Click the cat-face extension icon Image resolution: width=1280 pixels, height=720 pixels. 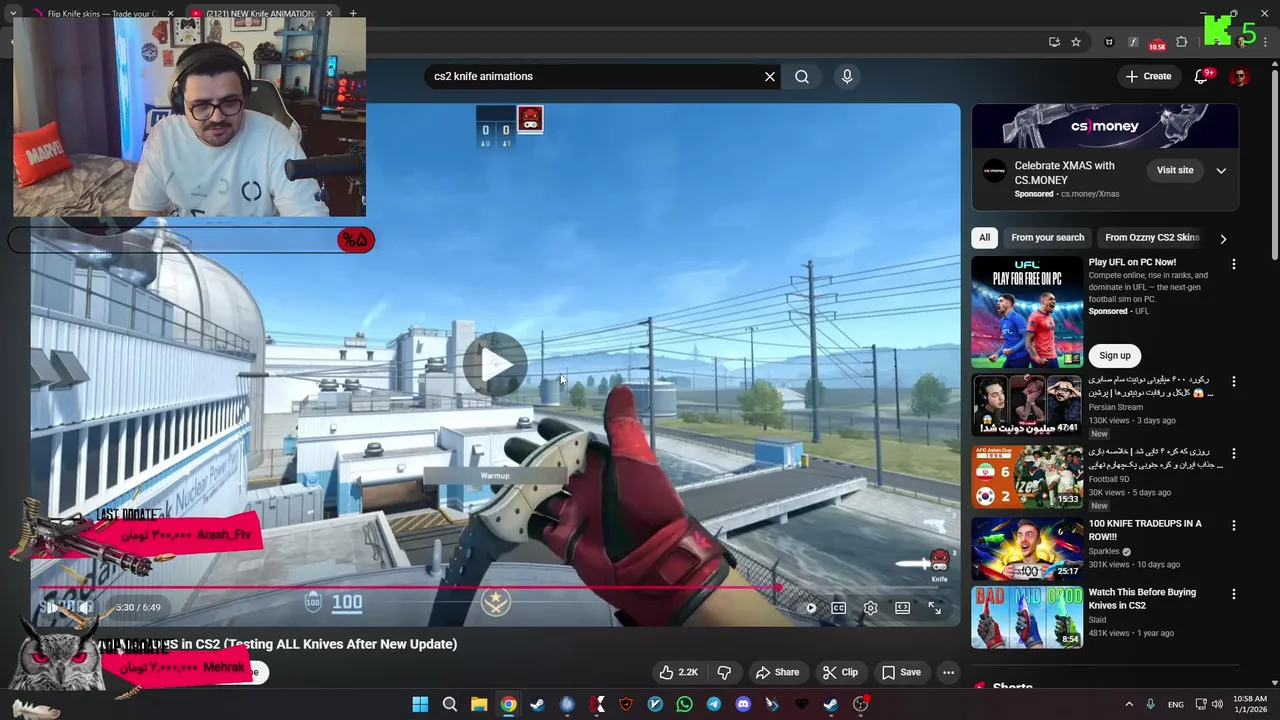pos(1109,42)
